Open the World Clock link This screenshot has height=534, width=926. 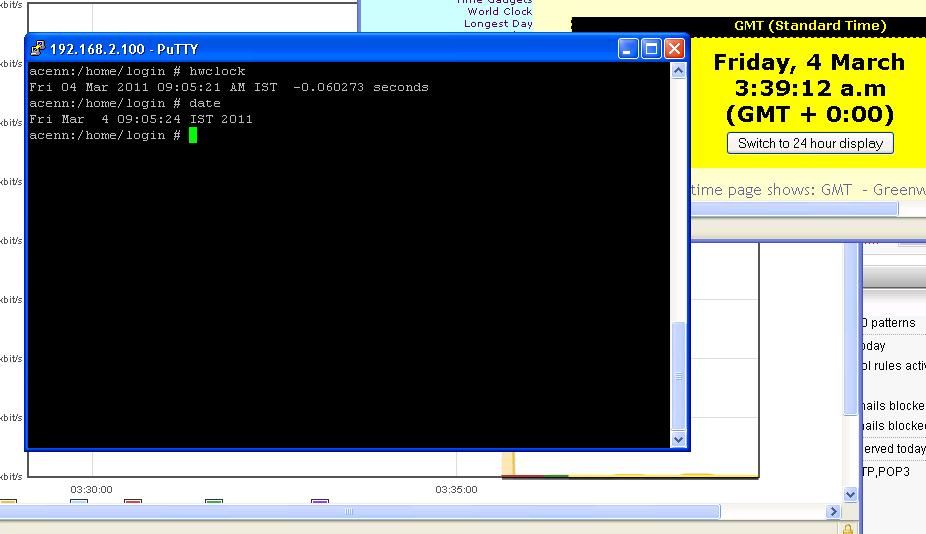pyautogui.click(x=499, y=12)
